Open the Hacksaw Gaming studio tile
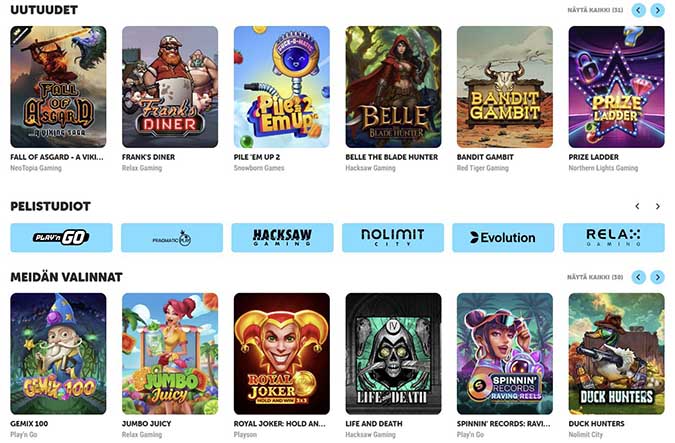The width and height of the screenshot is (675, 443). pos(282,237)
